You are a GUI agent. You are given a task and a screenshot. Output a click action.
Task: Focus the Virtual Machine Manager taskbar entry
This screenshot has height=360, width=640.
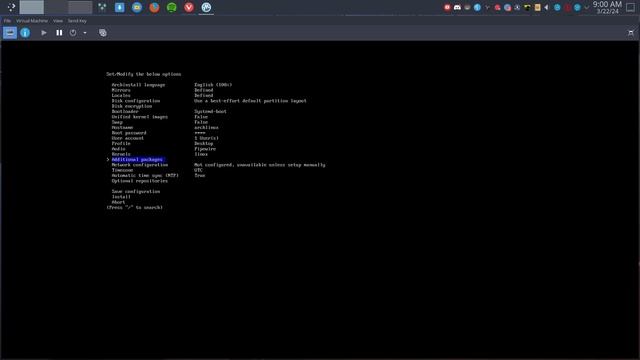[206, 7]
